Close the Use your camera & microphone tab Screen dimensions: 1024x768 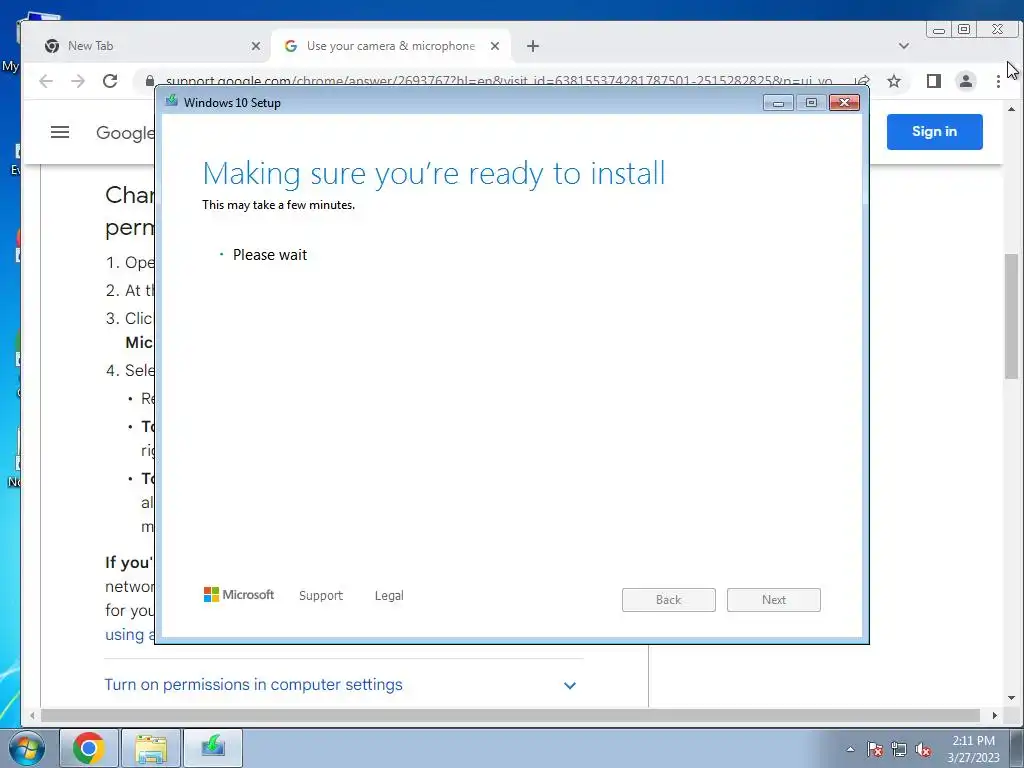(x=495, y=46)
